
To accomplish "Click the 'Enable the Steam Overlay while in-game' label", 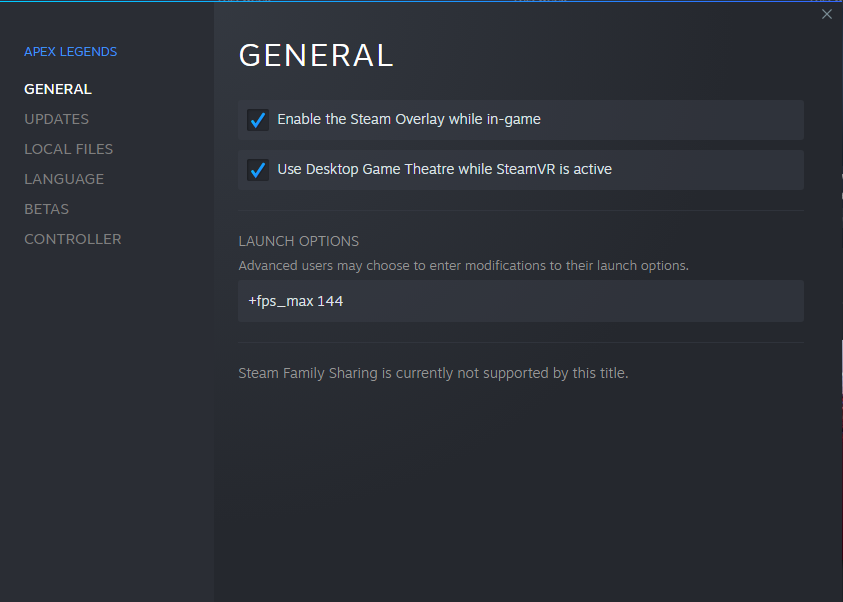I will [x=408, y=119].
